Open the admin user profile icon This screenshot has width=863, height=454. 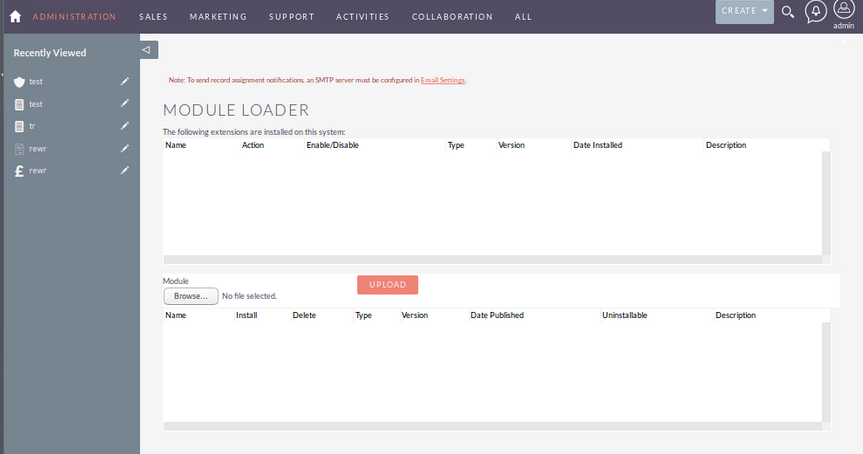tap(844, 10)
